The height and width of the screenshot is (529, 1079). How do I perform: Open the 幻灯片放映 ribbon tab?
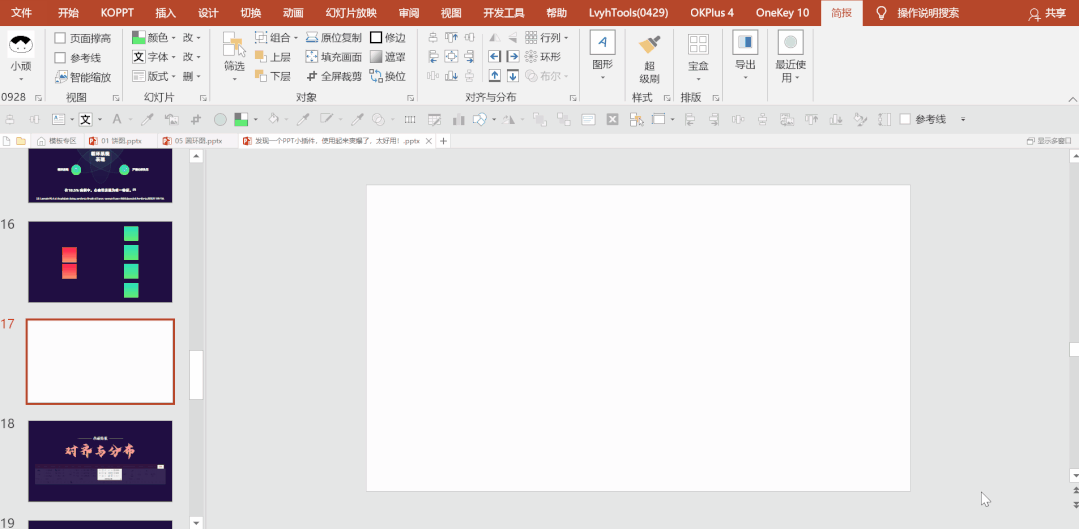(351, 12)
